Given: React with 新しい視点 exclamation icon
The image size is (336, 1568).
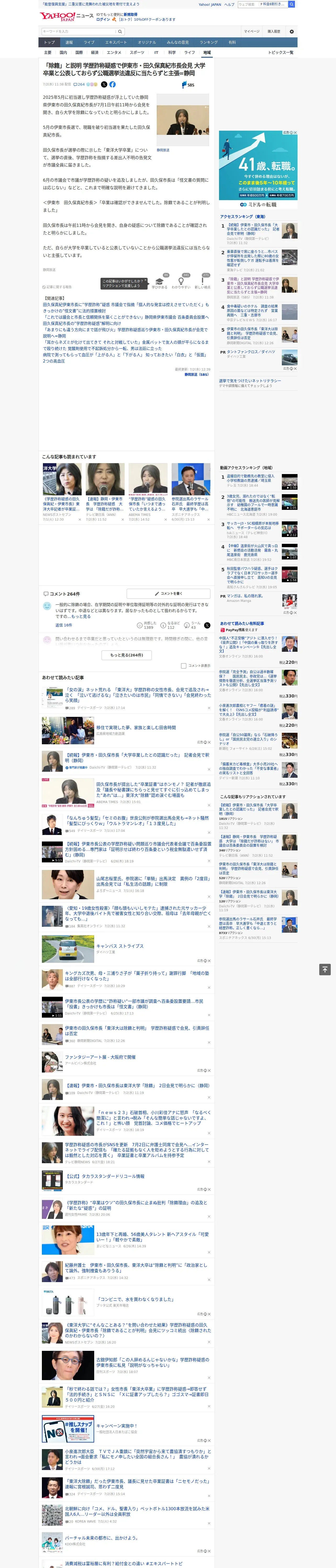Looking at the screenshot, I should pyautogui.click(x=203, y=281).
